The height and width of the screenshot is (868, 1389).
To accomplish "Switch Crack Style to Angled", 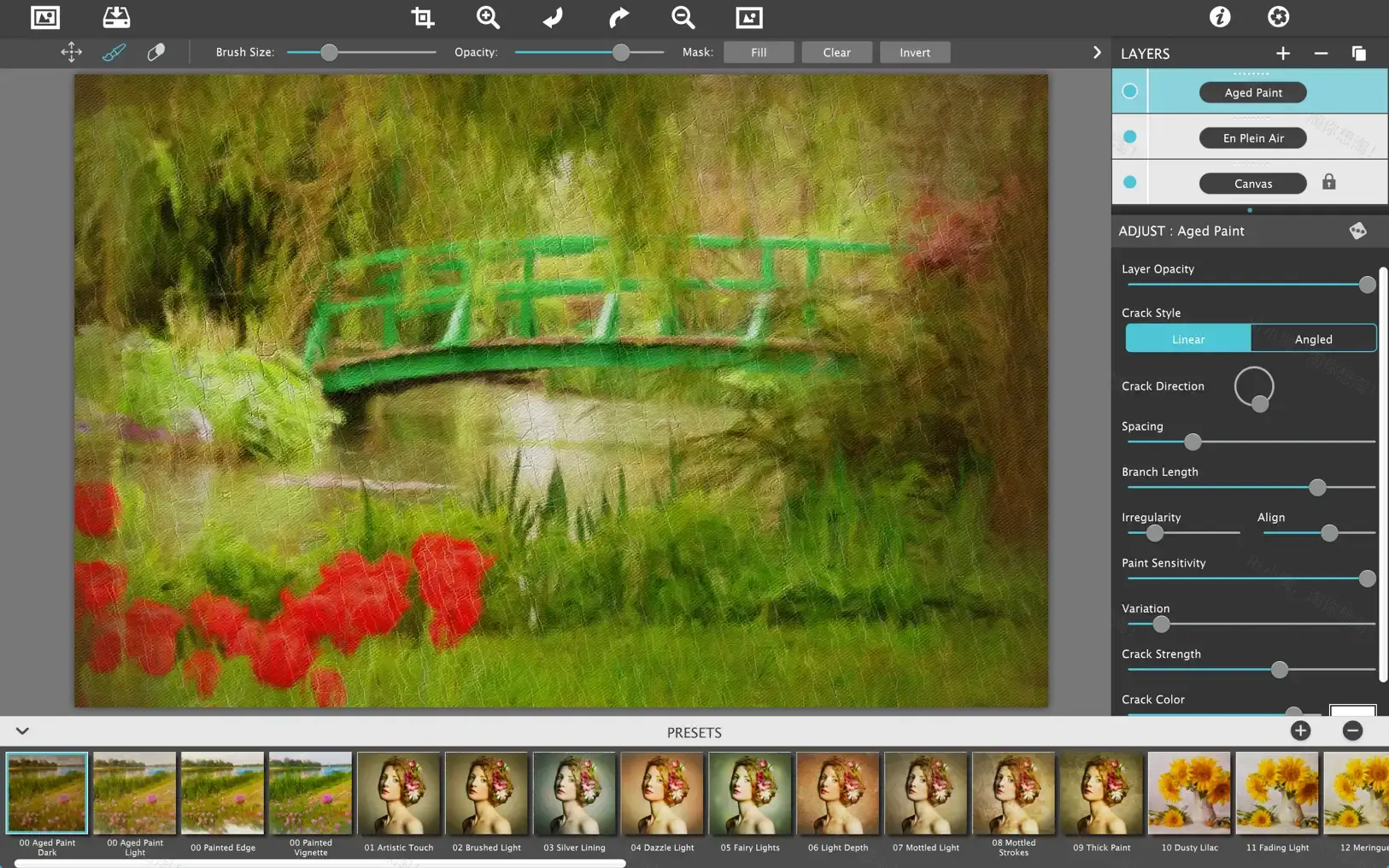I will pos(1313,338).
